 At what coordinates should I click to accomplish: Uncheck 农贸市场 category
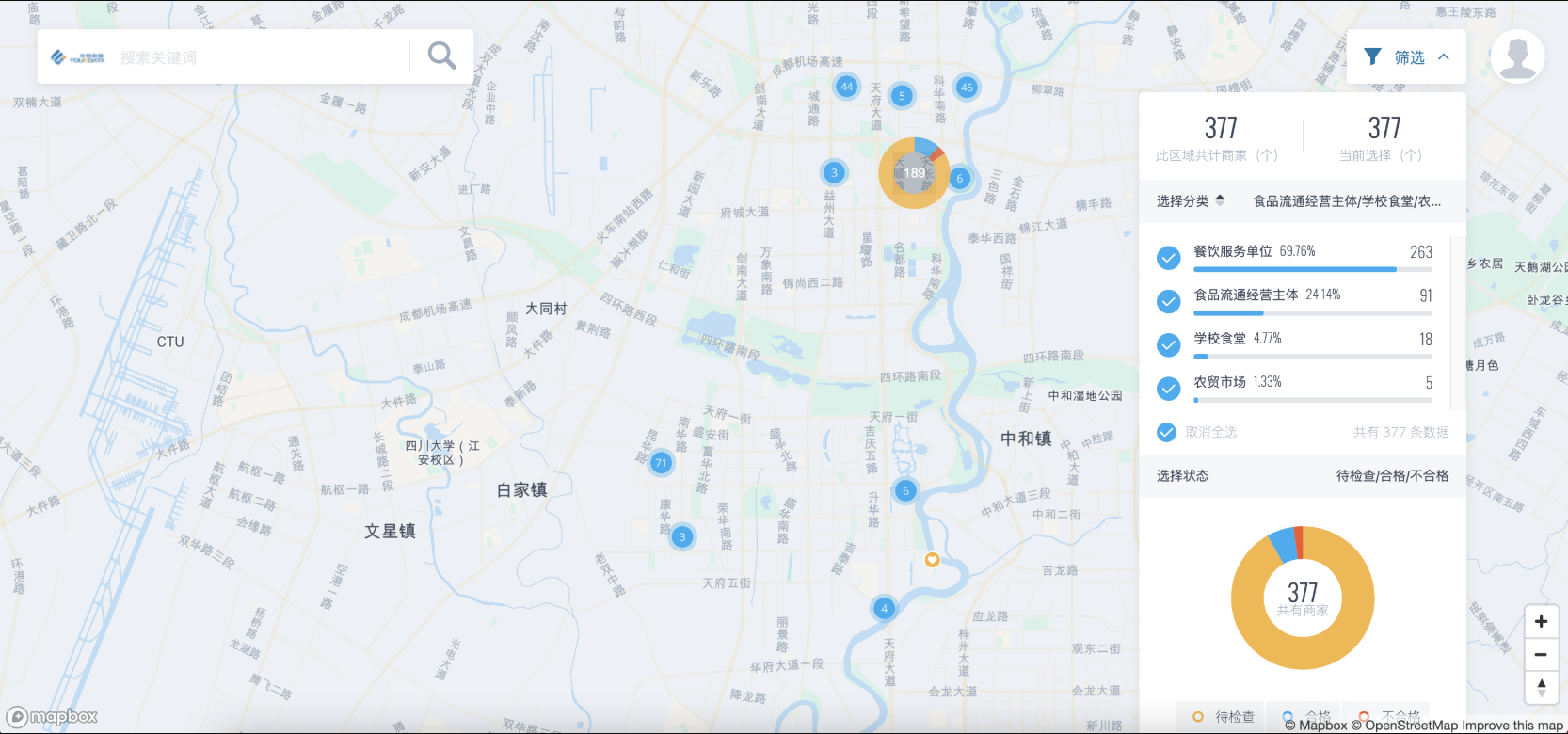click(1168, 388)
